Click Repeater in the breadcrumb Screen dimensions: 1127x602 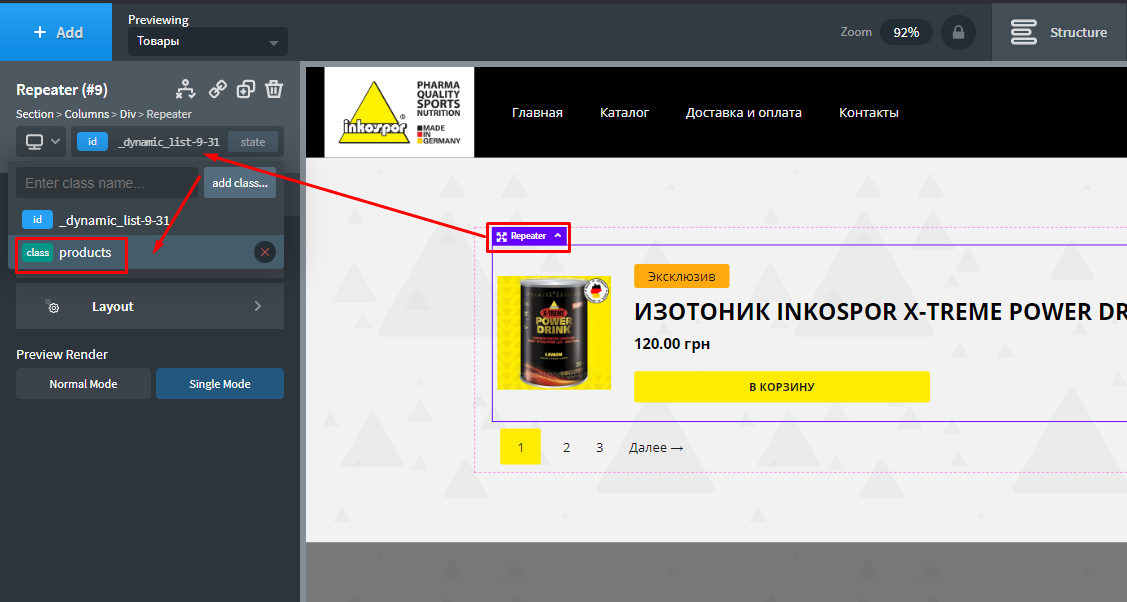(169, 114)
